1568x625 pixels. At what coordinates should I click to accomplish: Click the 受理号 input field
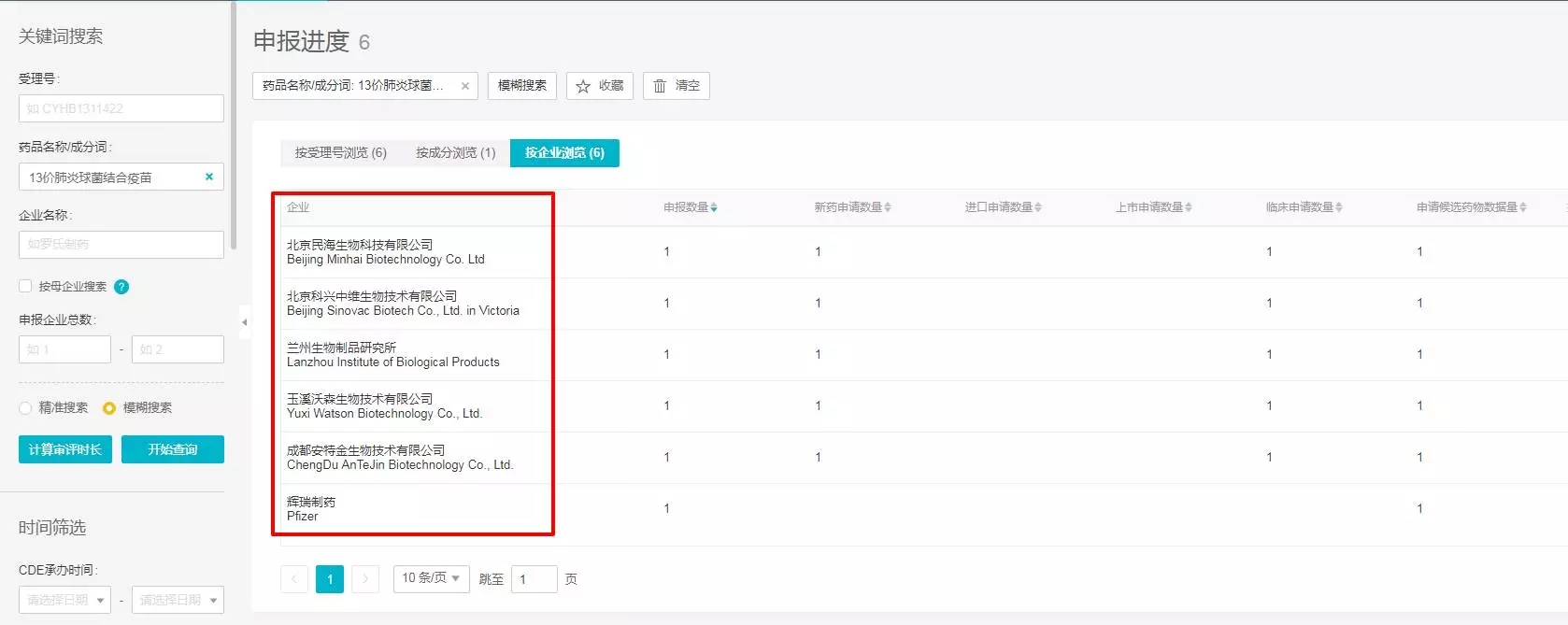point(121,108)
